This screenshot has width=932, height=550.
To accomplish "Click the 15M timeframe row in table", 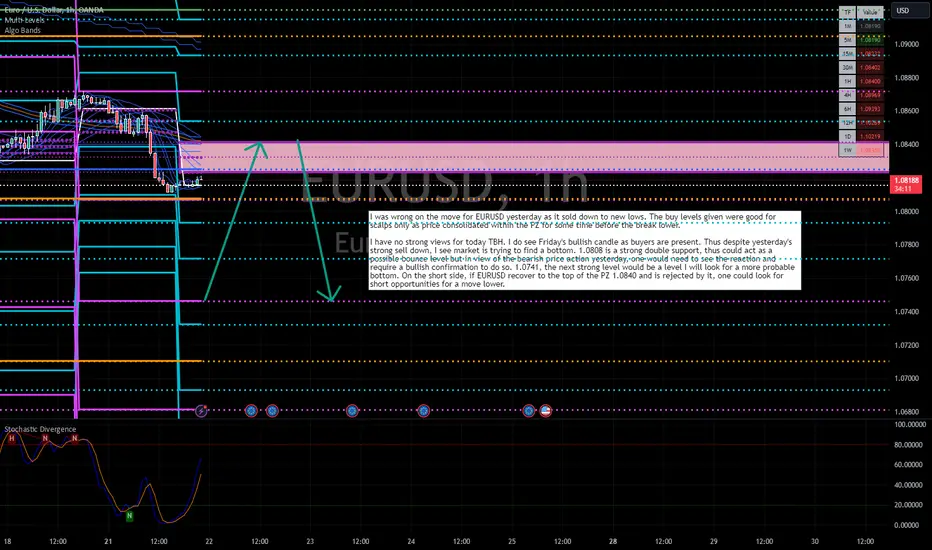I will pyautogui.click(x=861, y=54).
